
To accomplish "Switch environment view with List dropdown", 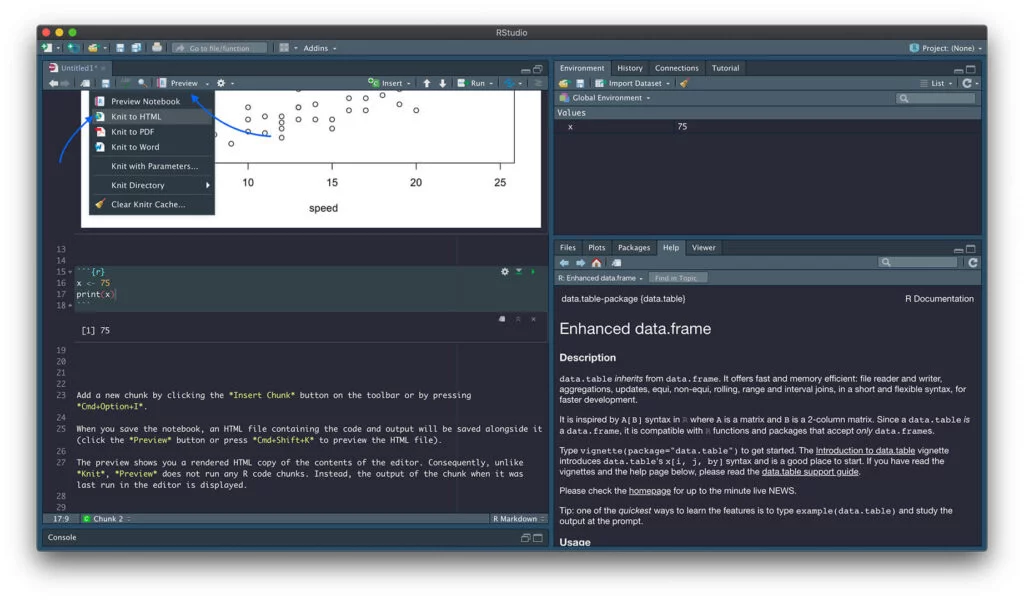I will (x=936, y=83).
